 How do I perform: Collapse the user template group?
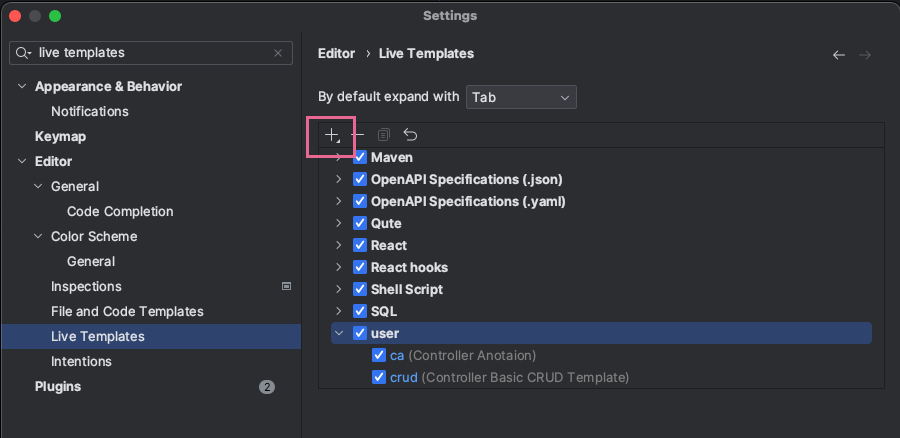pos(339,333)
